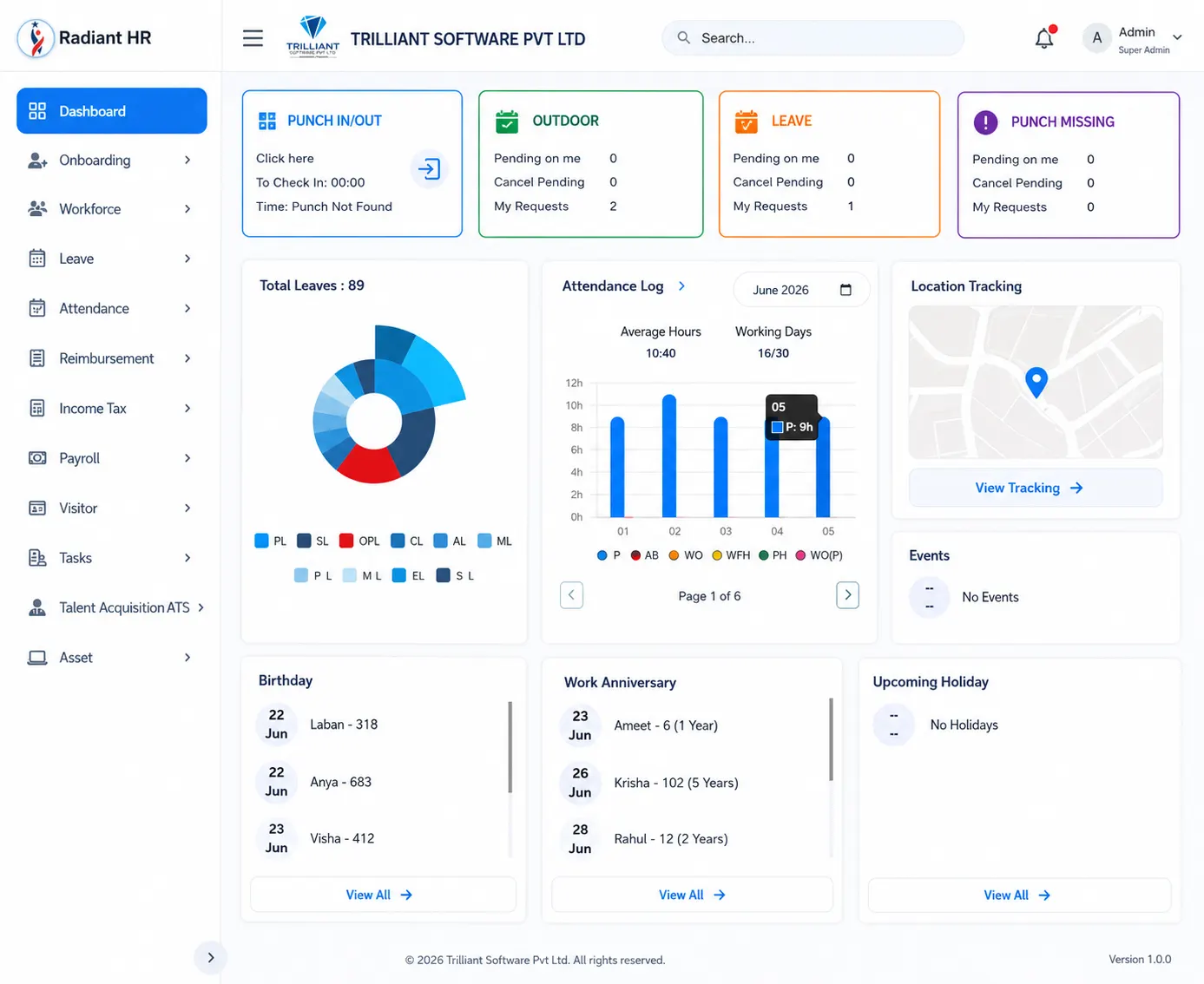The height and width of the screenshot is (984, 1204).
Task: Click the Payroll money icon
Action: [x=37, y=458]
